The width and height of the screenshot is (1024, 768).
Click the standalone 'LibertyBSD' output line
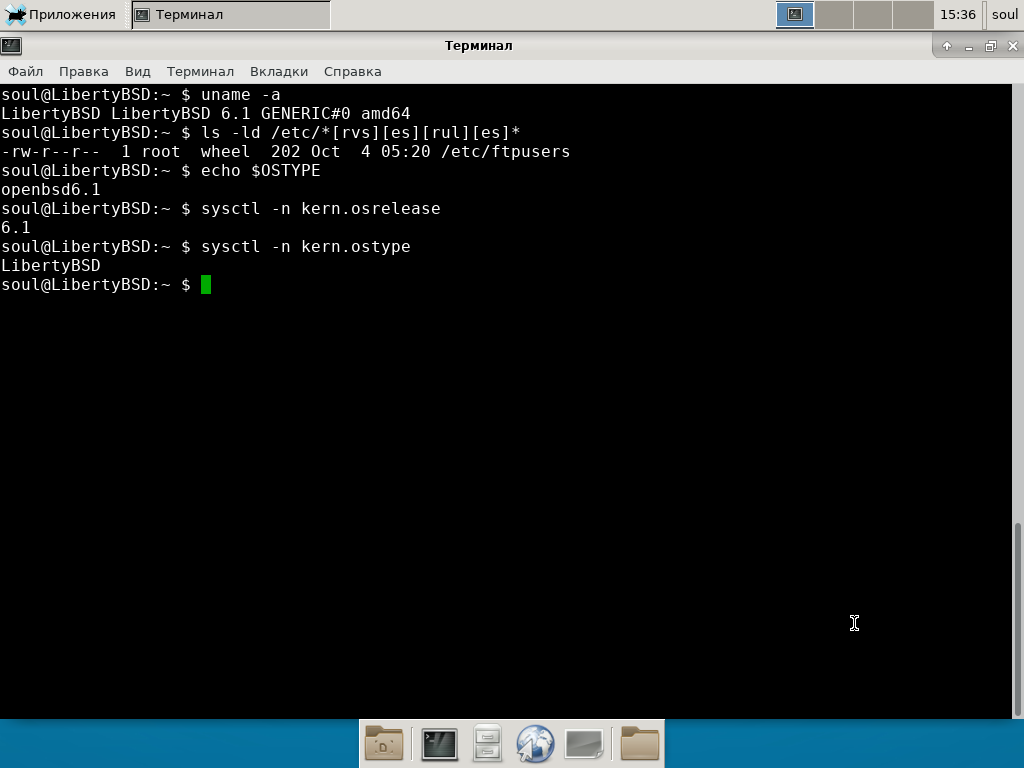(51, 265)
